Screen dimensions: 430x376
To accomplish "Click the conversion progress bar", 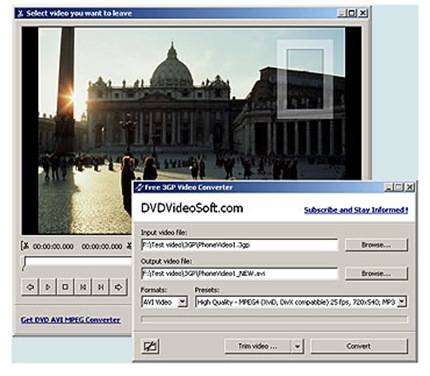I will (x=274, y=319).
